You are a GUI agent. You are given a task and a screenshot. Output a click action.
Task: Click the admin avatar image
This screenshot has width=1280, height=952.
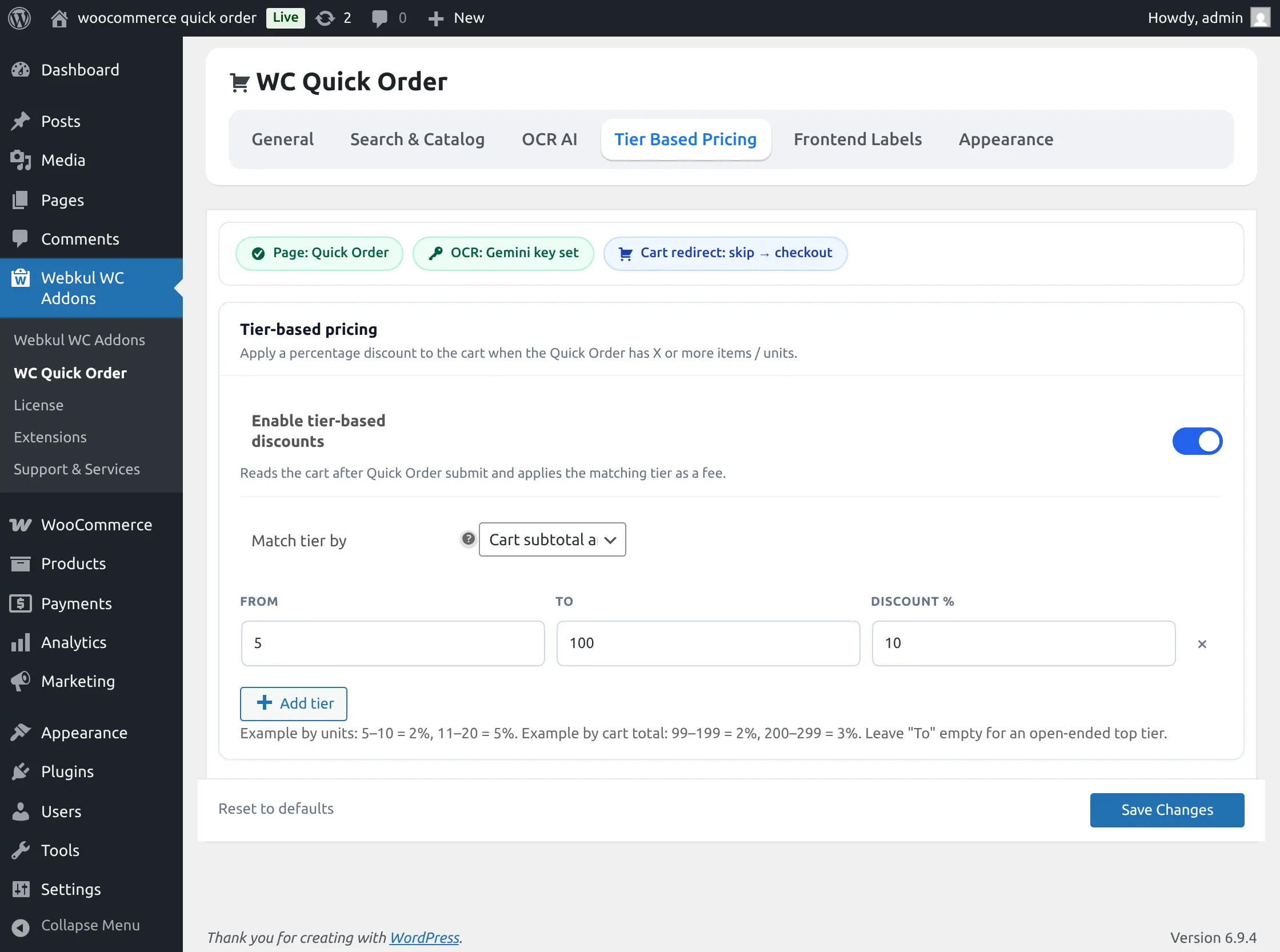[x=1260, y=18]
